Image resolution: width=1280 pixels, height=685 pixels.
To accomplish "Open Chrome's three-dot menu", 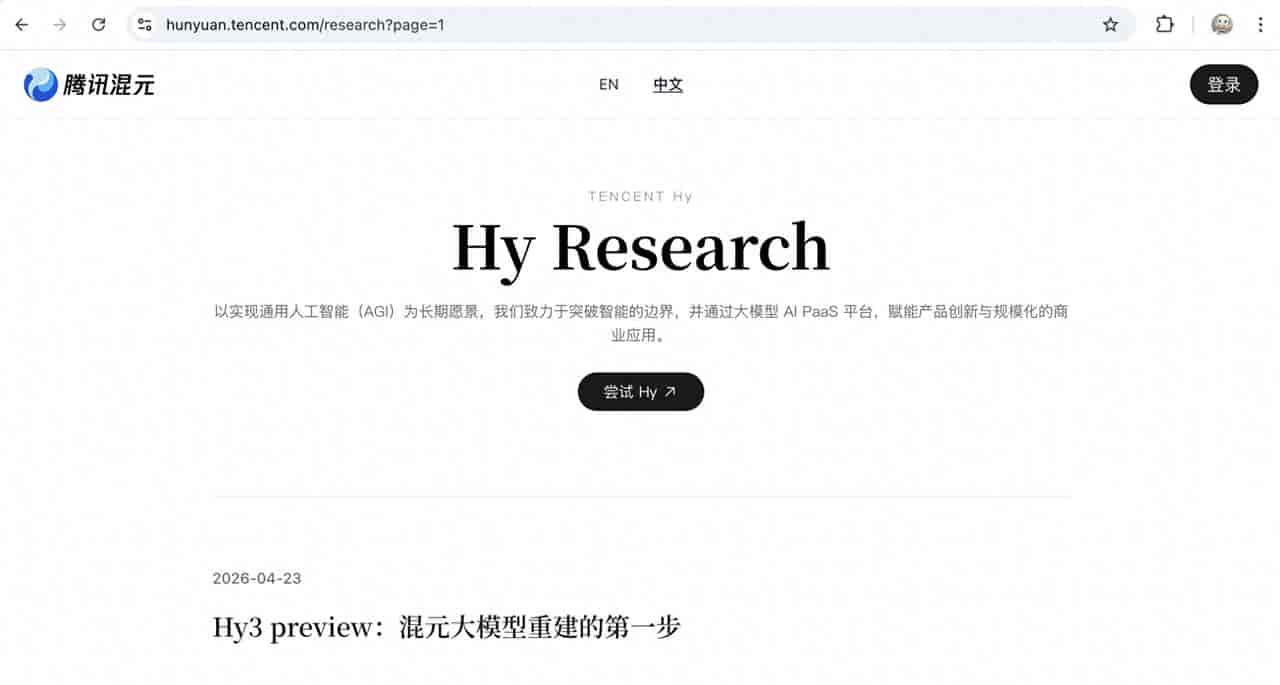I will click(x=1260, y=25).
